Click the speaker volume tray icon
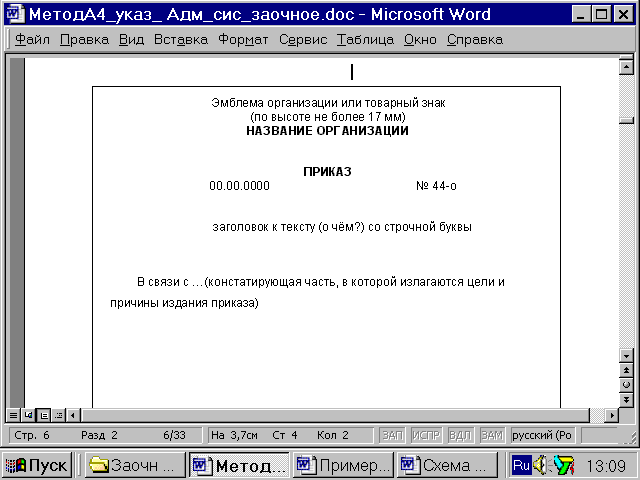Image resolution: width=640 pixels, height=480 pixels. (541, 465)
